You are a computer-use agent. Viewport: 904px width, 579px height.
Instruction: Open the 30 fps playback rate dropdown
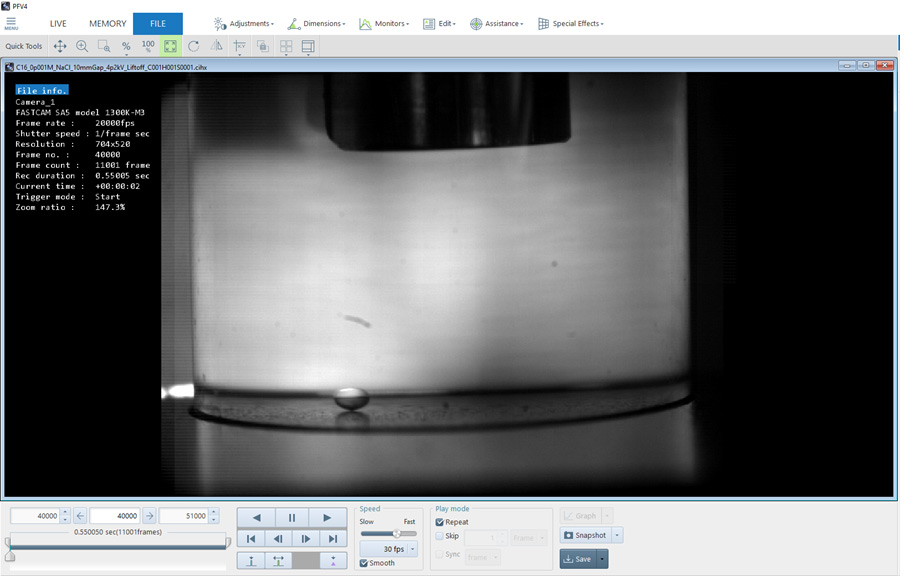pyautogui.click(x=412, y=549)
